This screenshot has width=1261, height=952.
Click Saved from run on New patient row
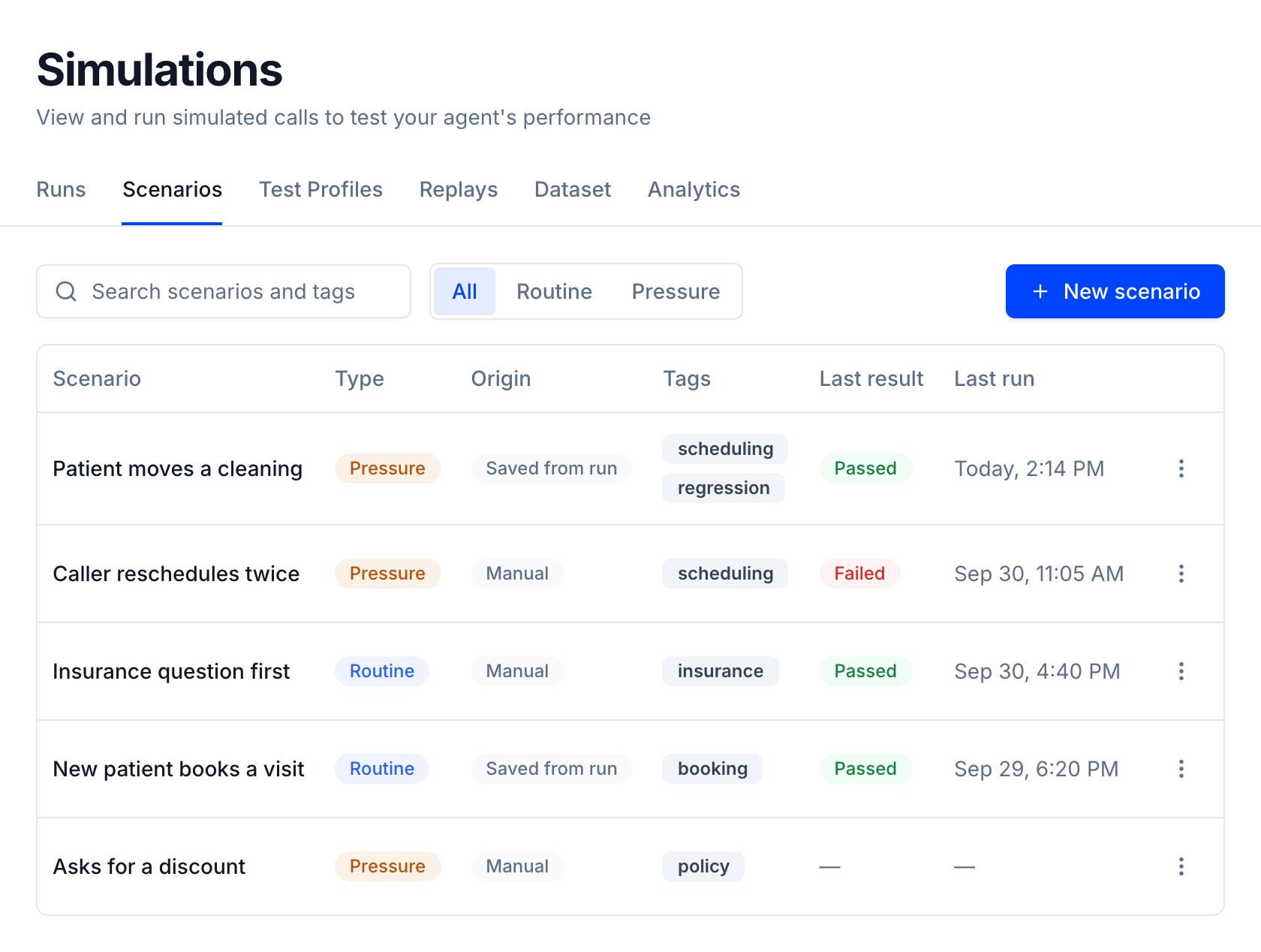[x=552, y=769]
